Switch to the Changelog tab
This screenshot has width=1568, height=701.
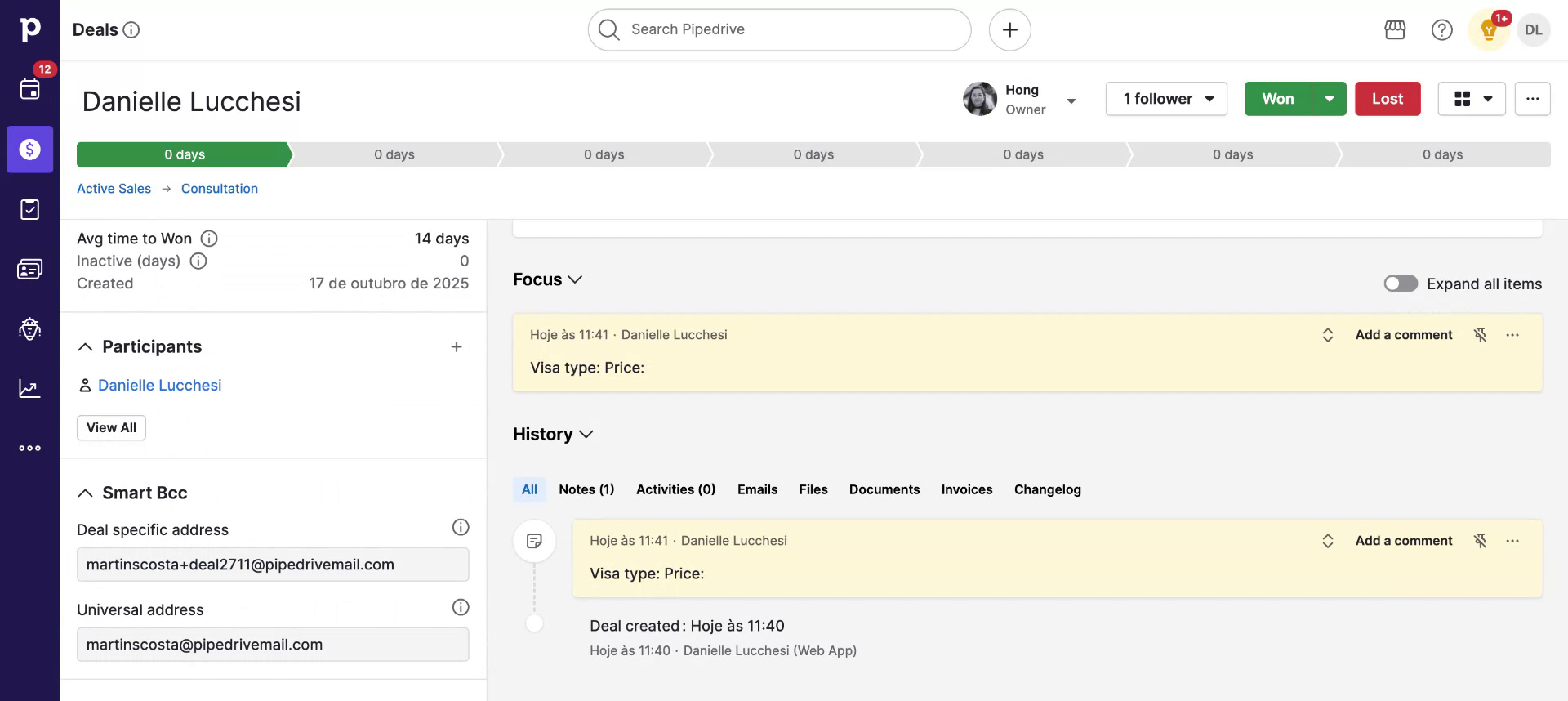coord(1048,489)
